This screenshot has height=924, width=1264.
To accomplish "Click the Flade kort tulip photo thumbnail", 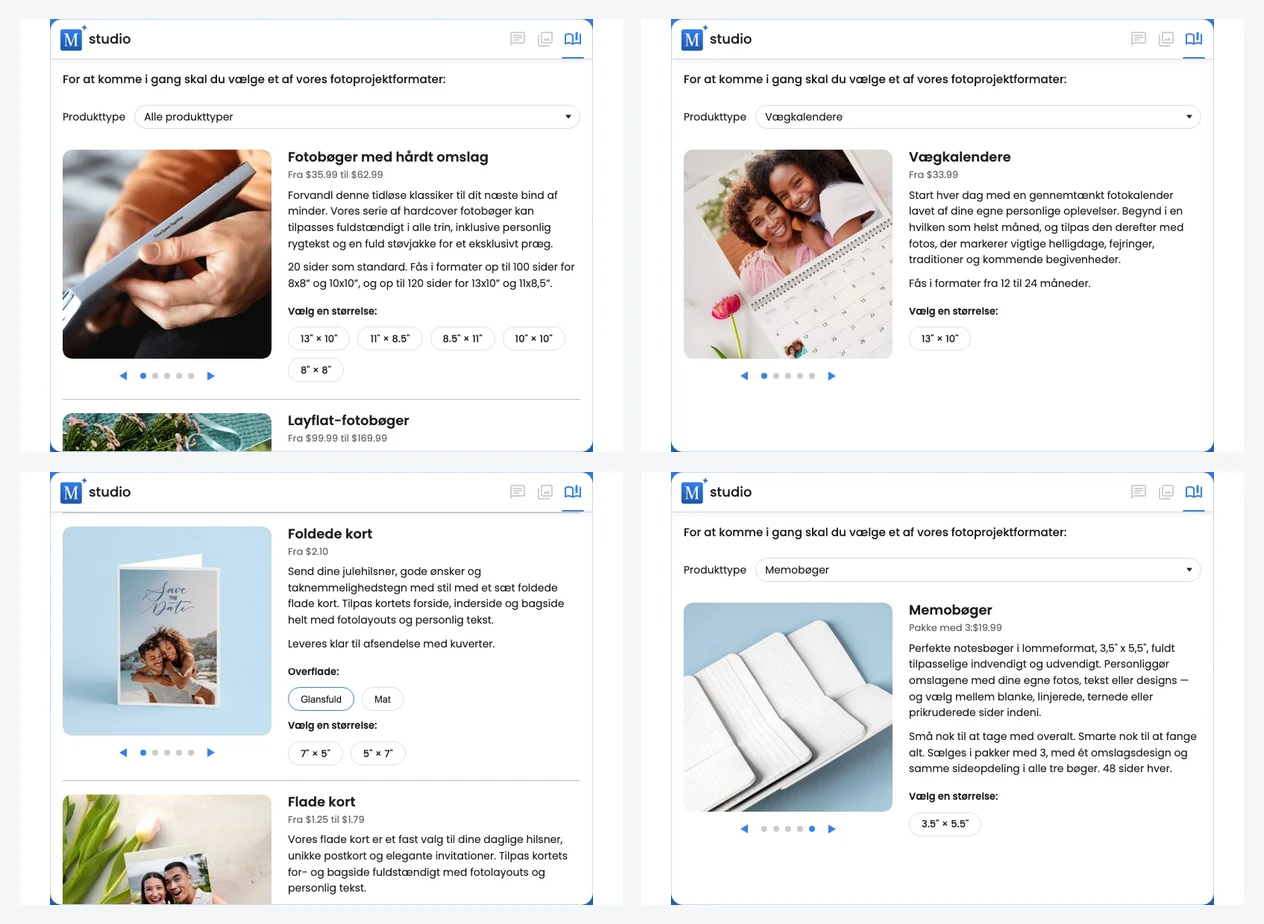I will tap(167, 849).
